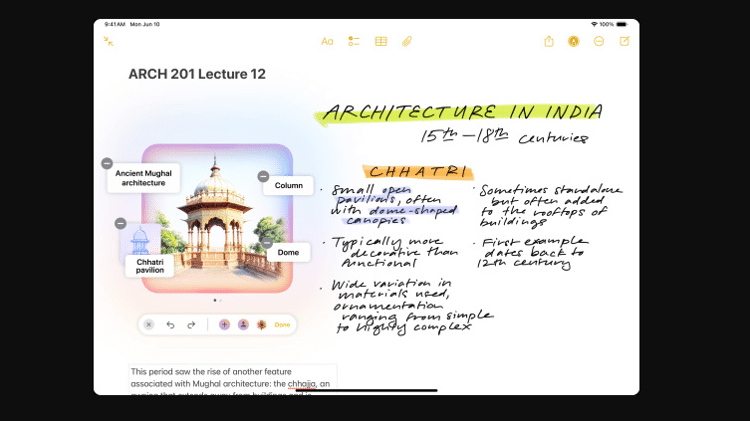
Task: Create a new note with compose icon
Action: coord(625,41)
